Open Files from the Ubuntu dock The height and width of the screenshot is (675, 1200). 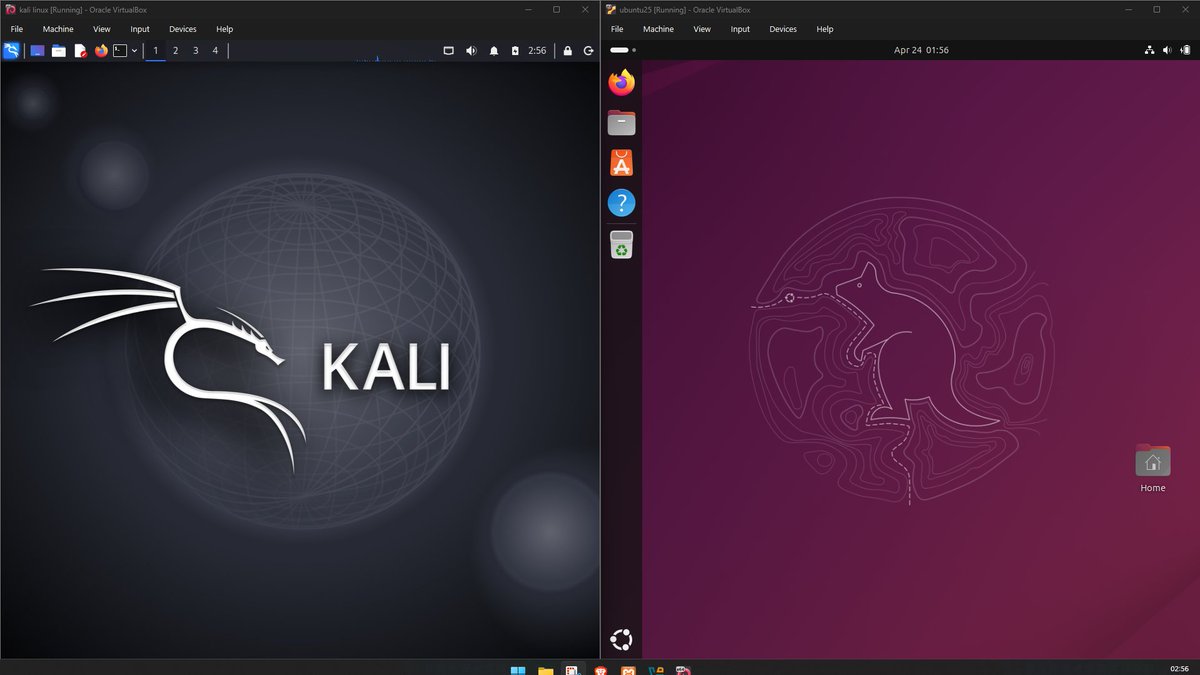(621, 123)
